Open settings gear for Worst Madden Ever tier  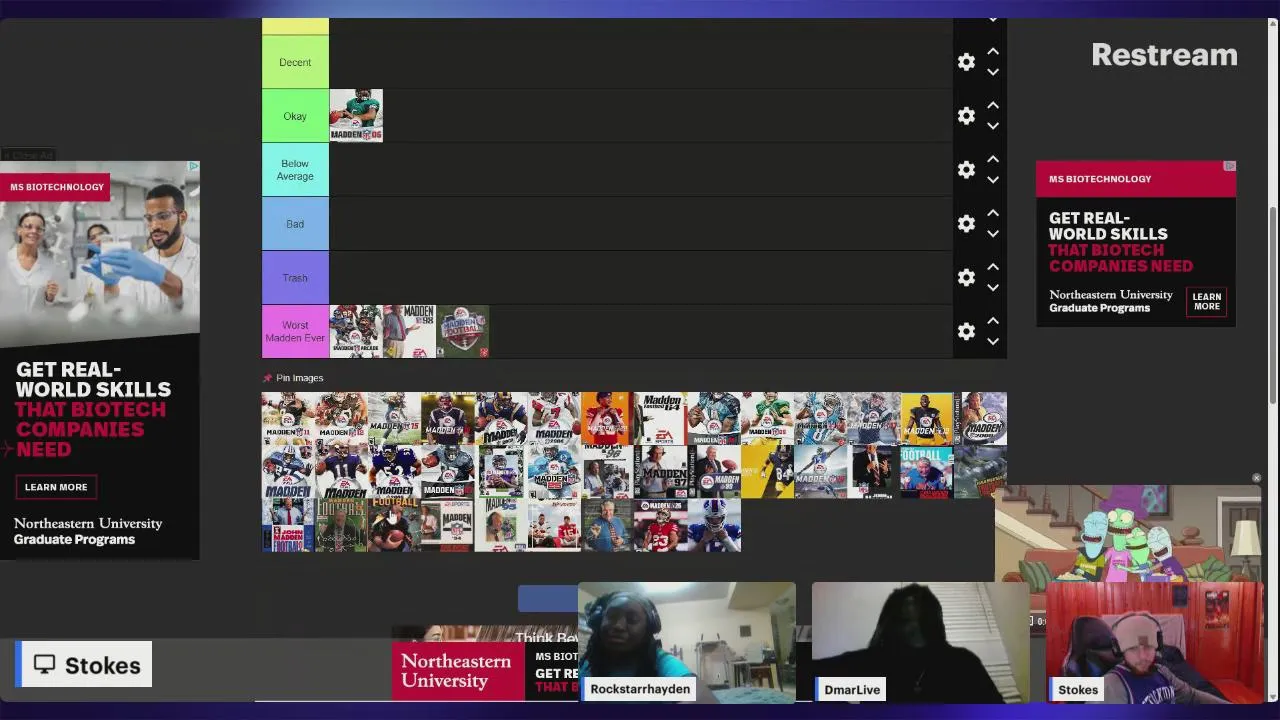point(966,331)
